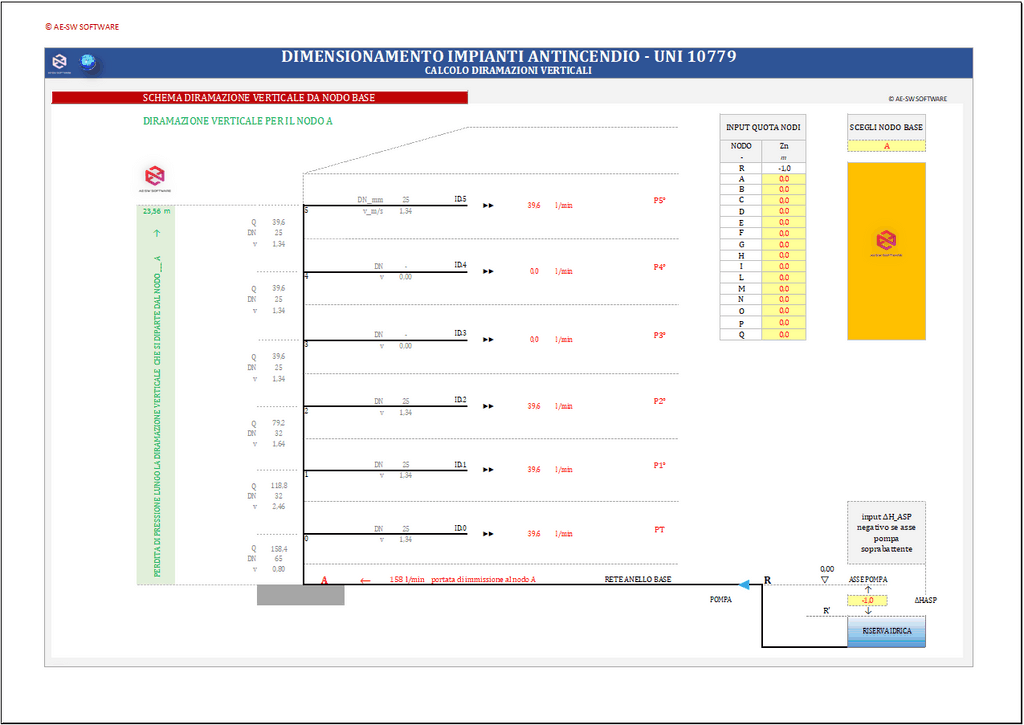
Task: Click the double arrow next to ID5
Action: (x=488, y=206)
